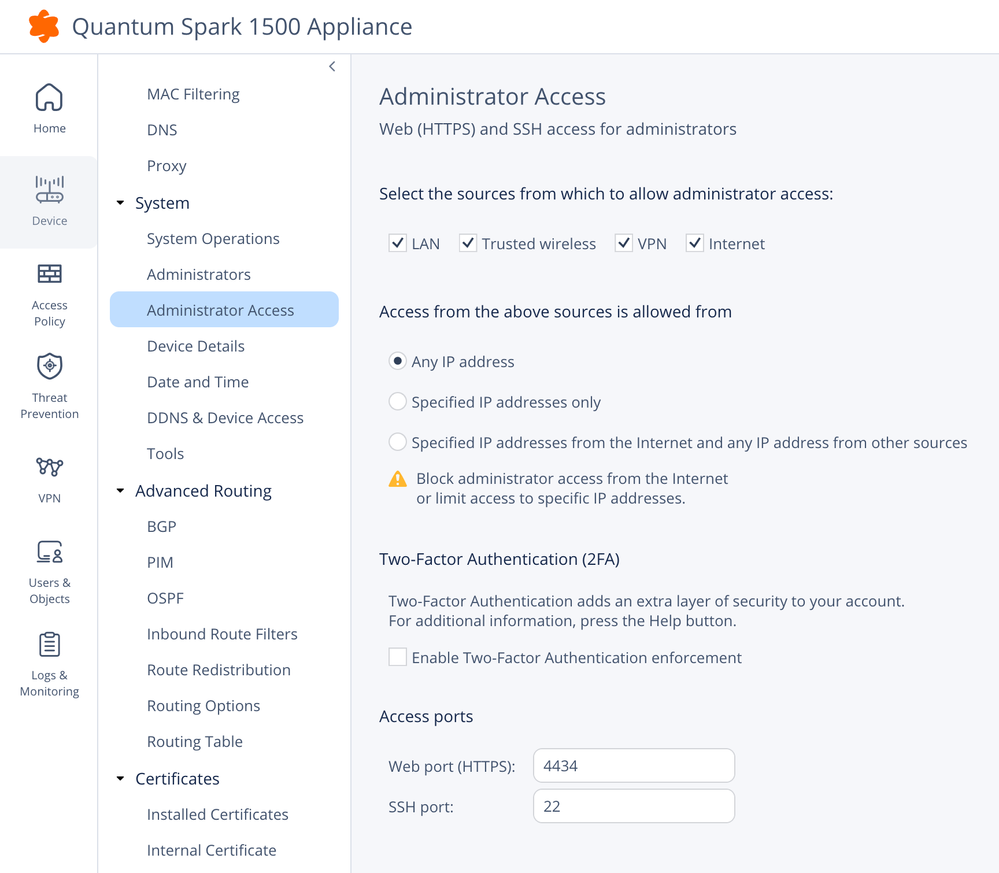Uncheck the LAN source checkbox

398,243
